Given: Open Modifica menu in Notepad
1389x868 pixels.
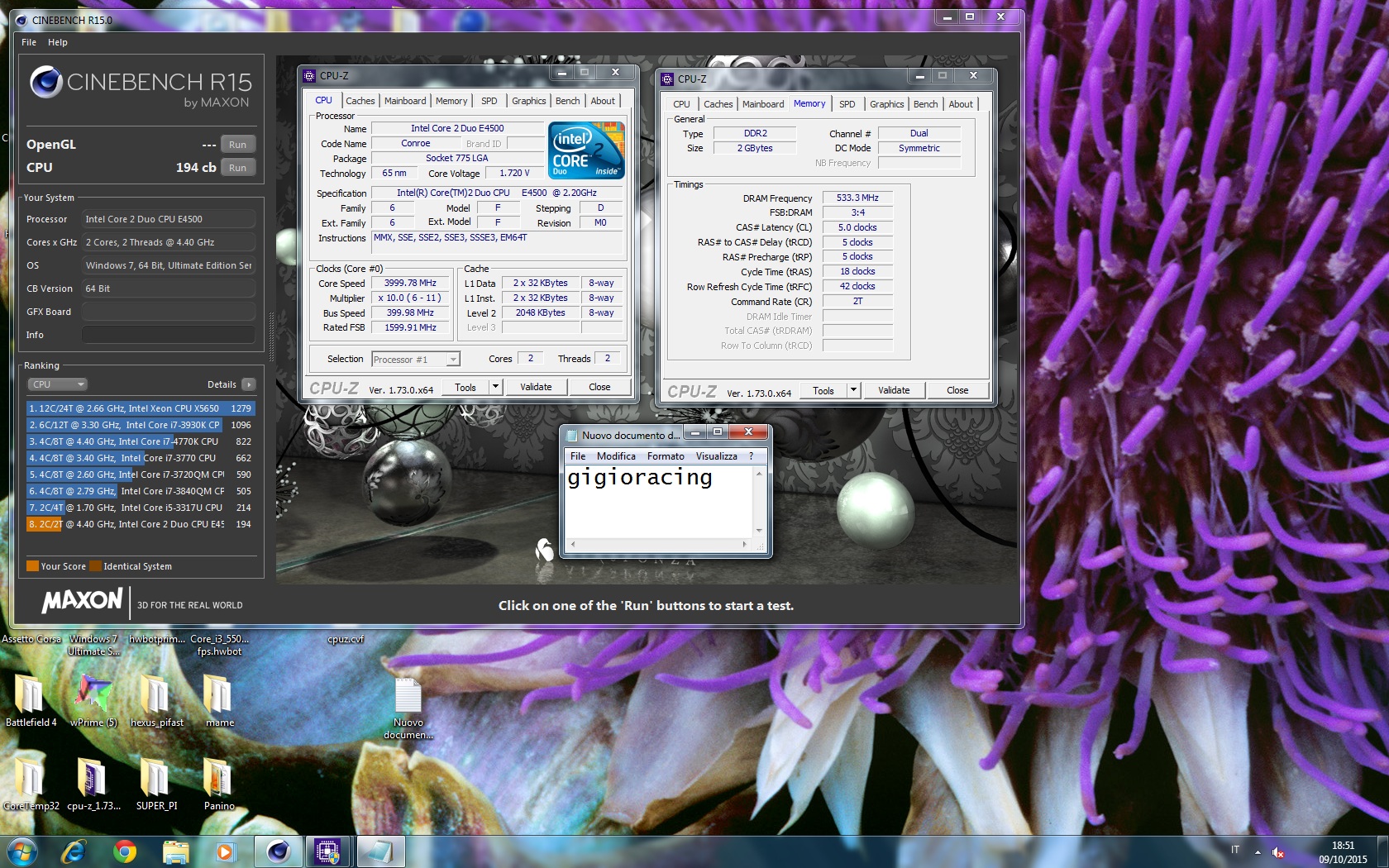Looking at the screenshot, I should pos(617,456).
